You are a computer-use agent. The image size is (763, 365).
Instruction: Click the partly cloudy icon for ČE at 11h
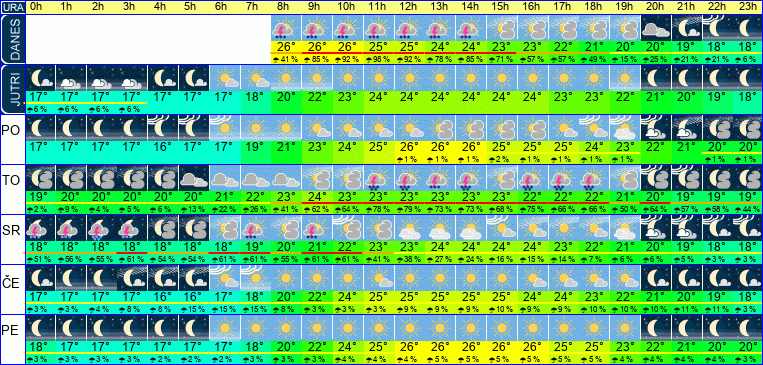tap(379, 277)
